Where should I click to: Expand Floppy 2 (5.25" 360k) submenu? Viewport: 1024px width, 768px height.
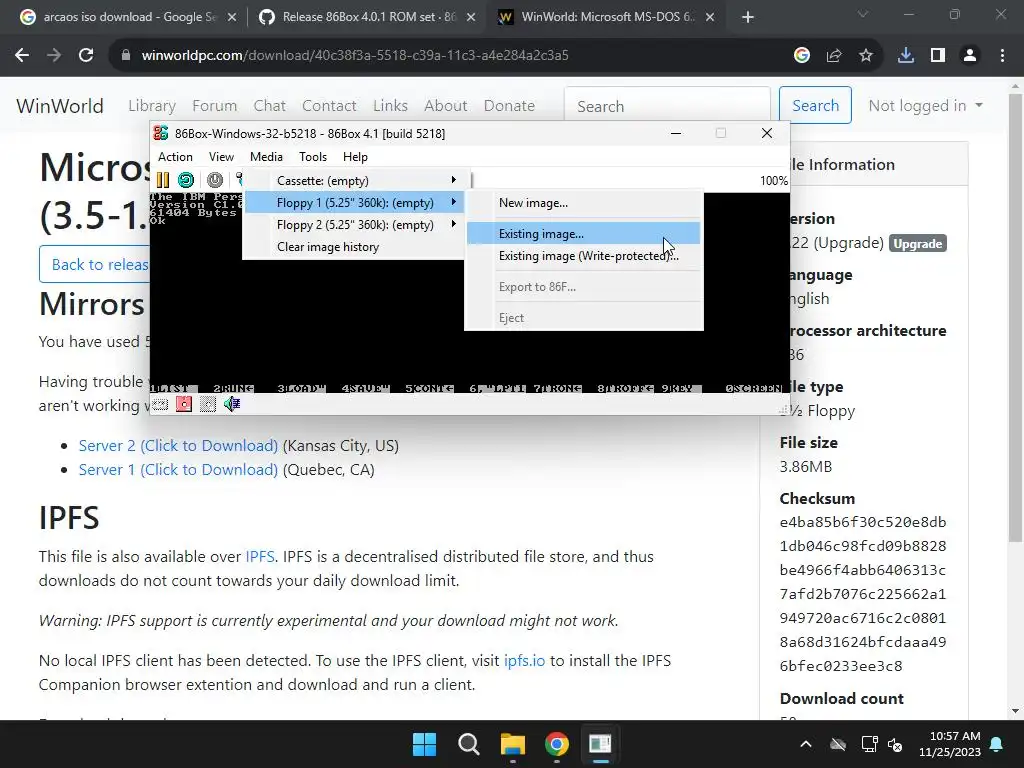pos(353,225)
